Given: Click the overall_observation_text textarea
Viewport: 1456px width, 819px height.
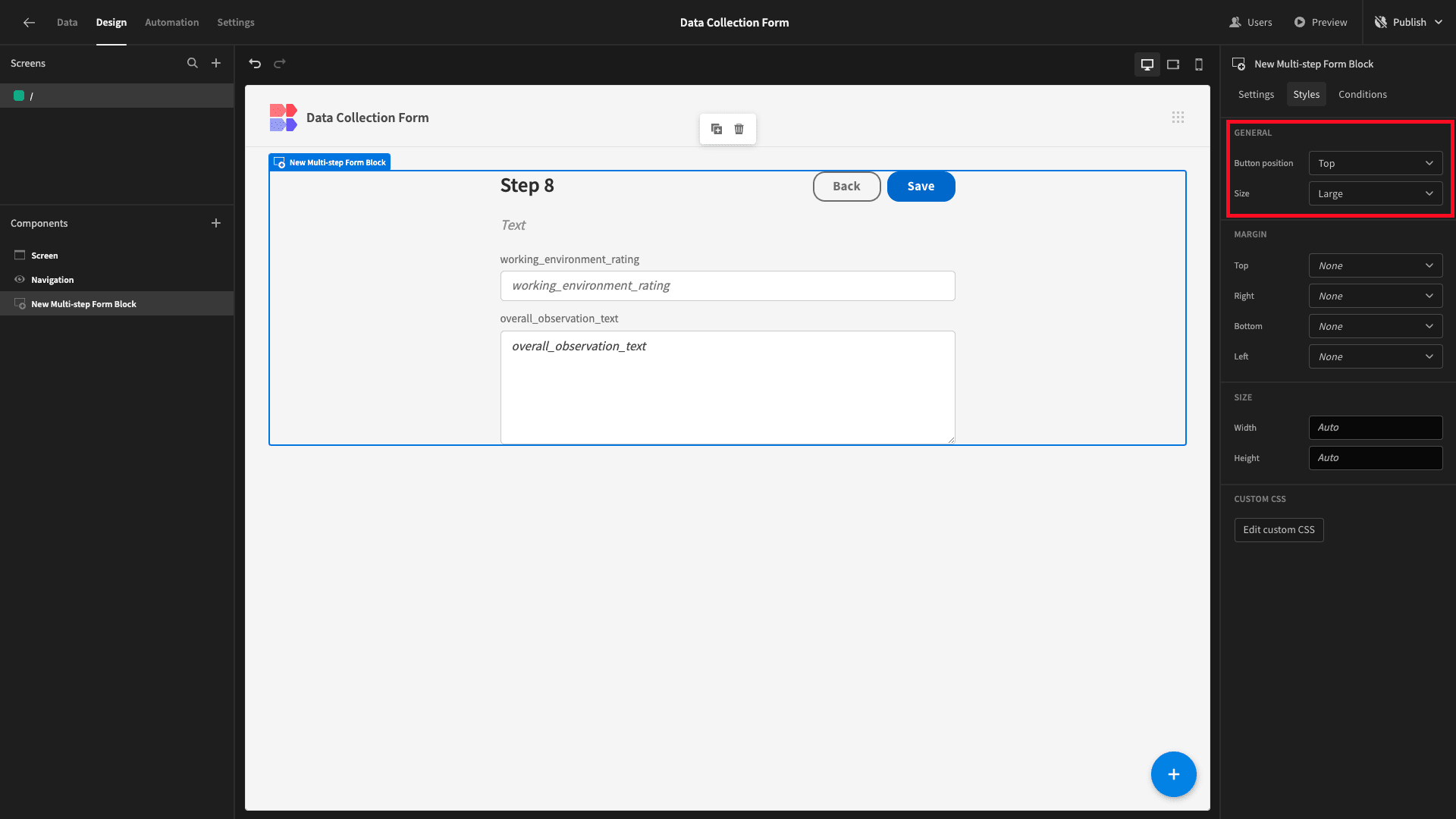Looking at the screenshot, I should pos(727,387).
